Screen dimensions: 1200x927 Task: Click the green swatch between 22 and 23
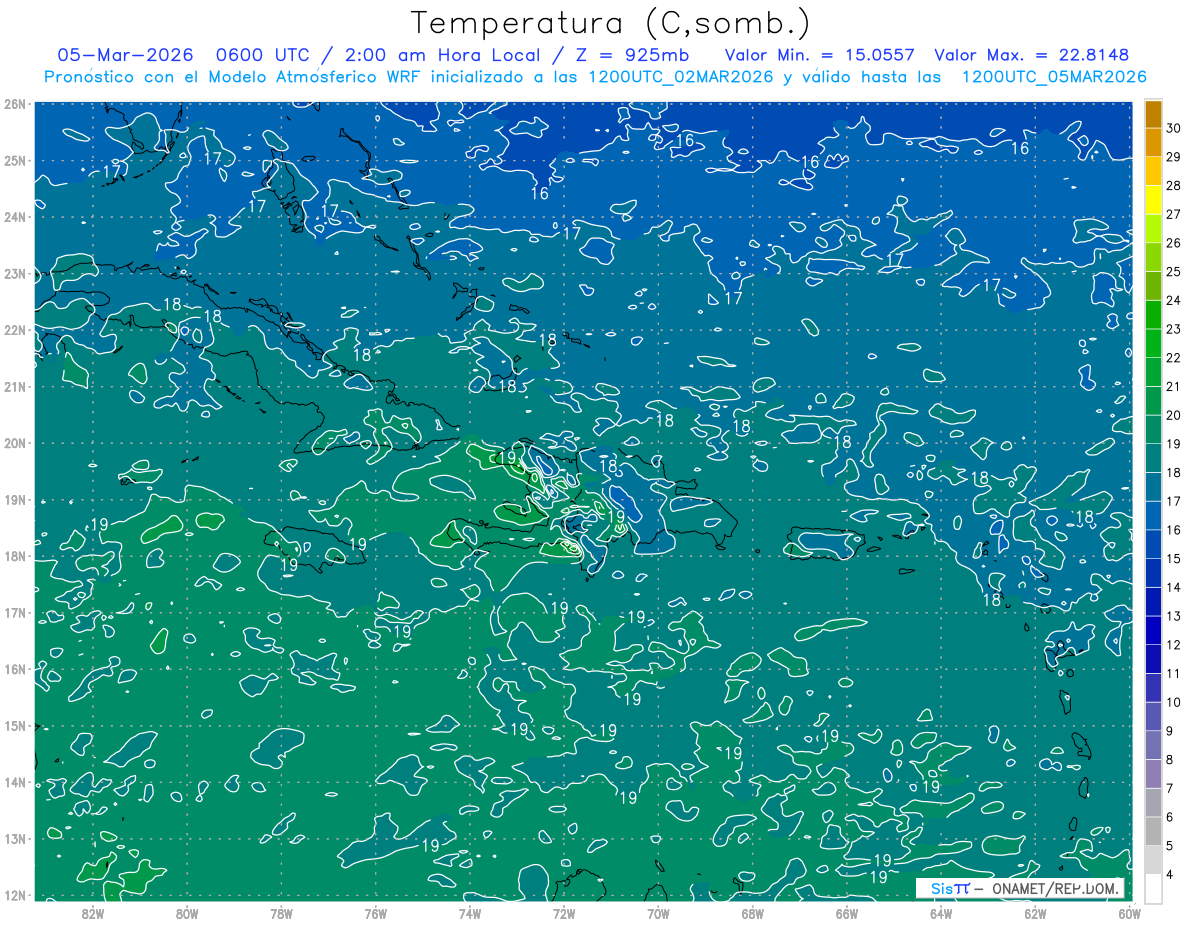[x=1153, y=344]
